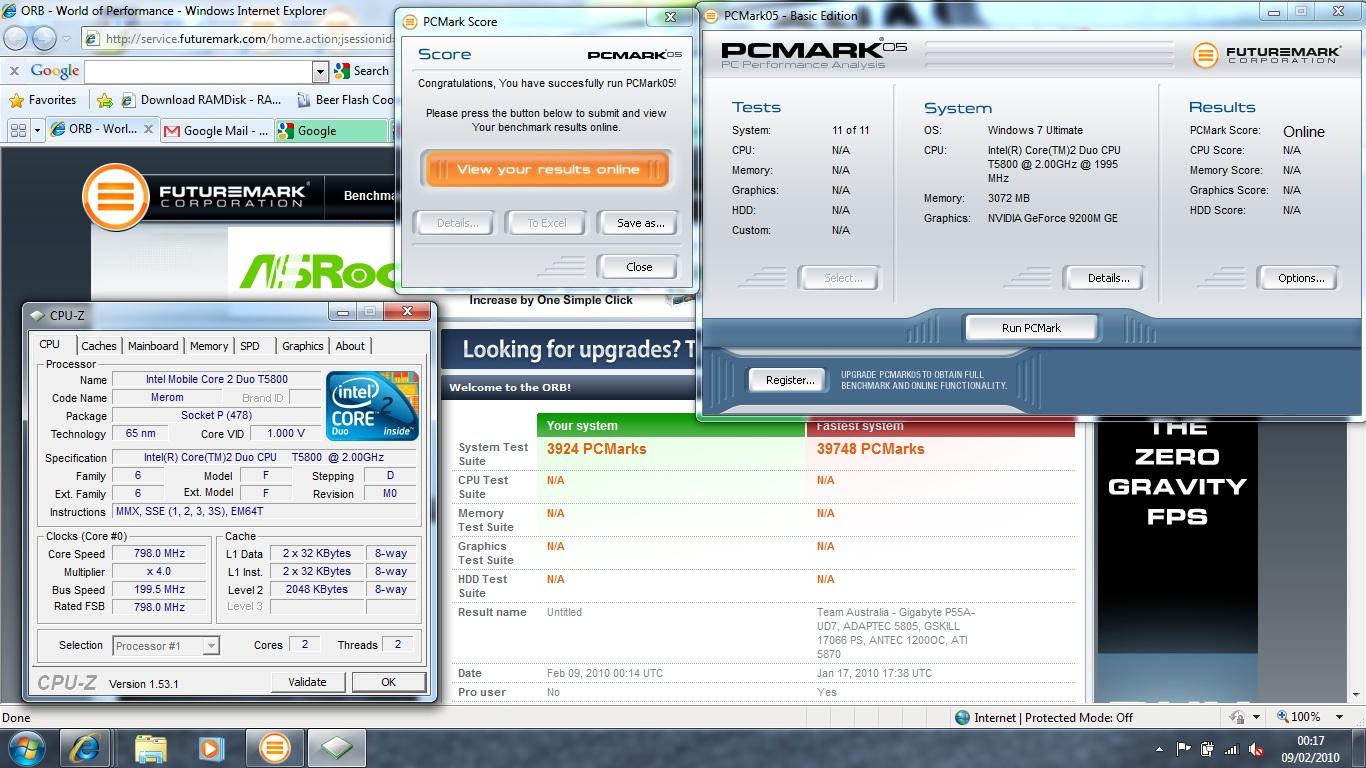Click inside the Google toolbar search box
1366x768 pixels.
pyautogui.click(x=198, y=71)
